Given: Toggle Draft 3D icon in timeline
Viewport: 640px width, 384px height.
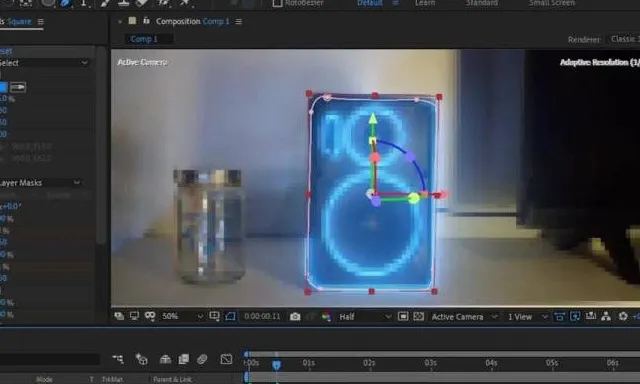Looking at the screenshot, I should click(141, 359).
